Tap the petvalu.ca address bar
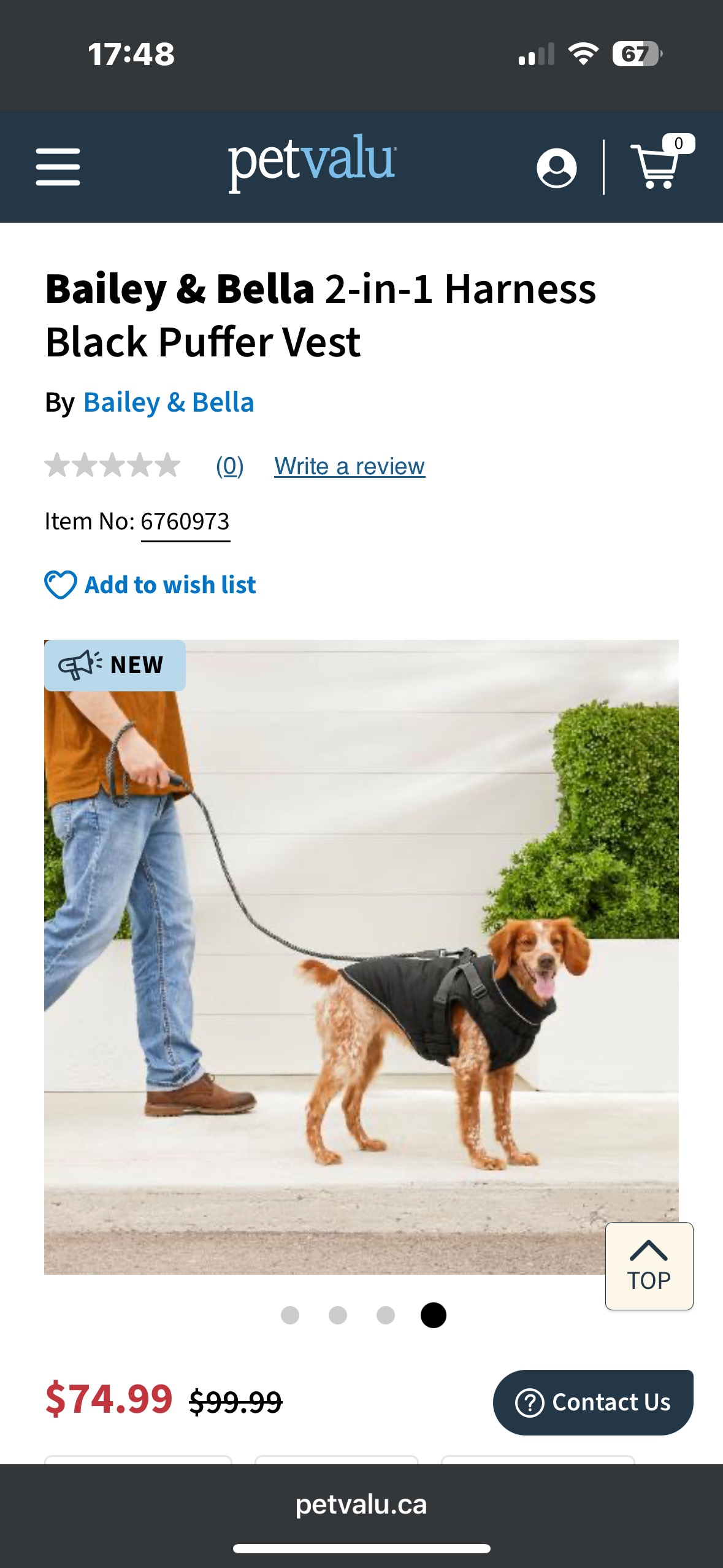723x1568 pixels. (x=361, y=1504)
